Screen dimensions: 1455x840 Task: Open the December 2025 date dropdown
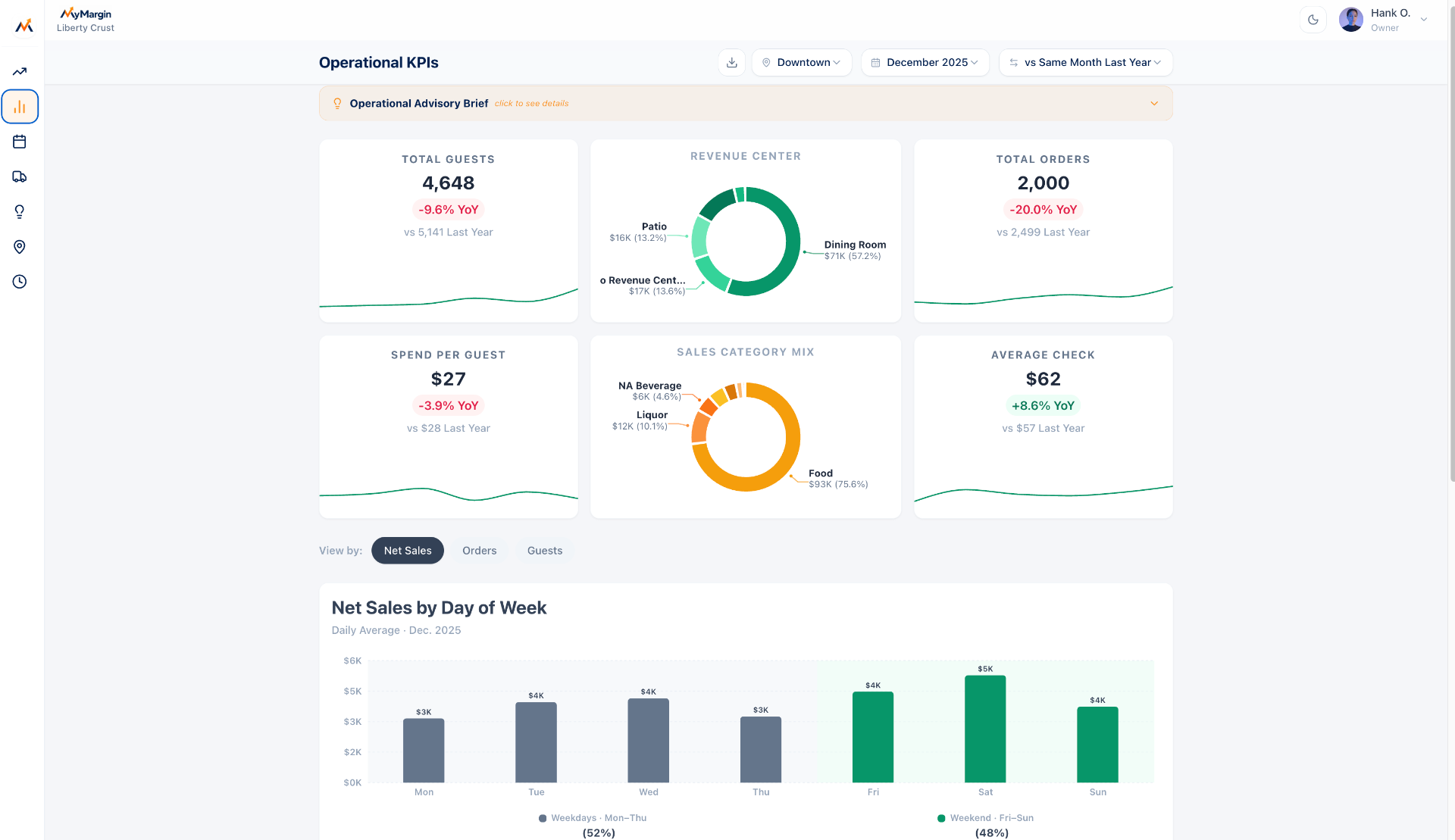click(925, 63)
